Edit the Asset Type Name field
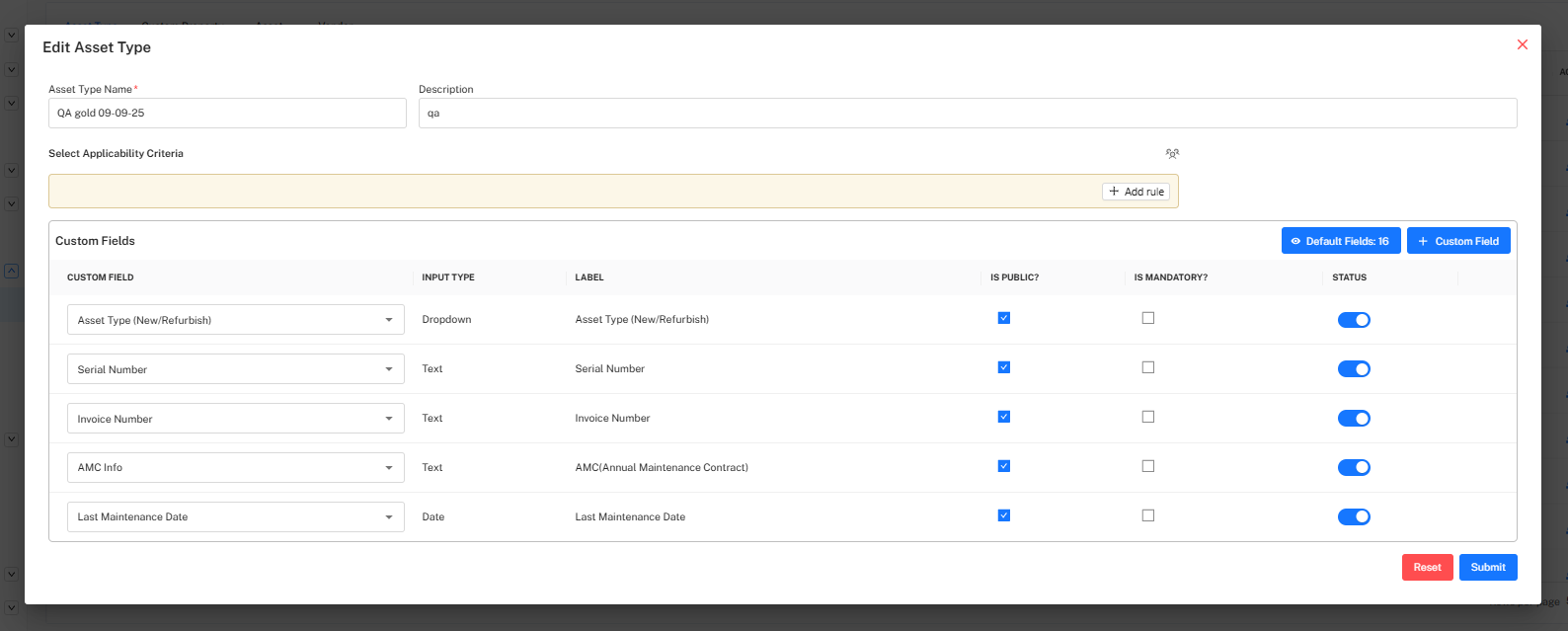The height and width of the screenshot is (631, 1568). 227,113
